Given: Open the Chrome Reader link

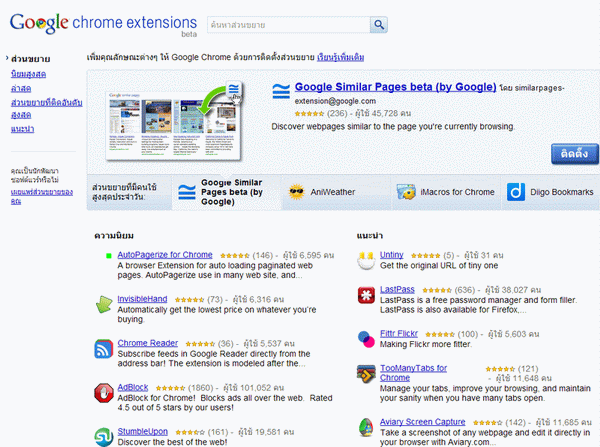Looking at the screenshot, I should coord(148,343).
